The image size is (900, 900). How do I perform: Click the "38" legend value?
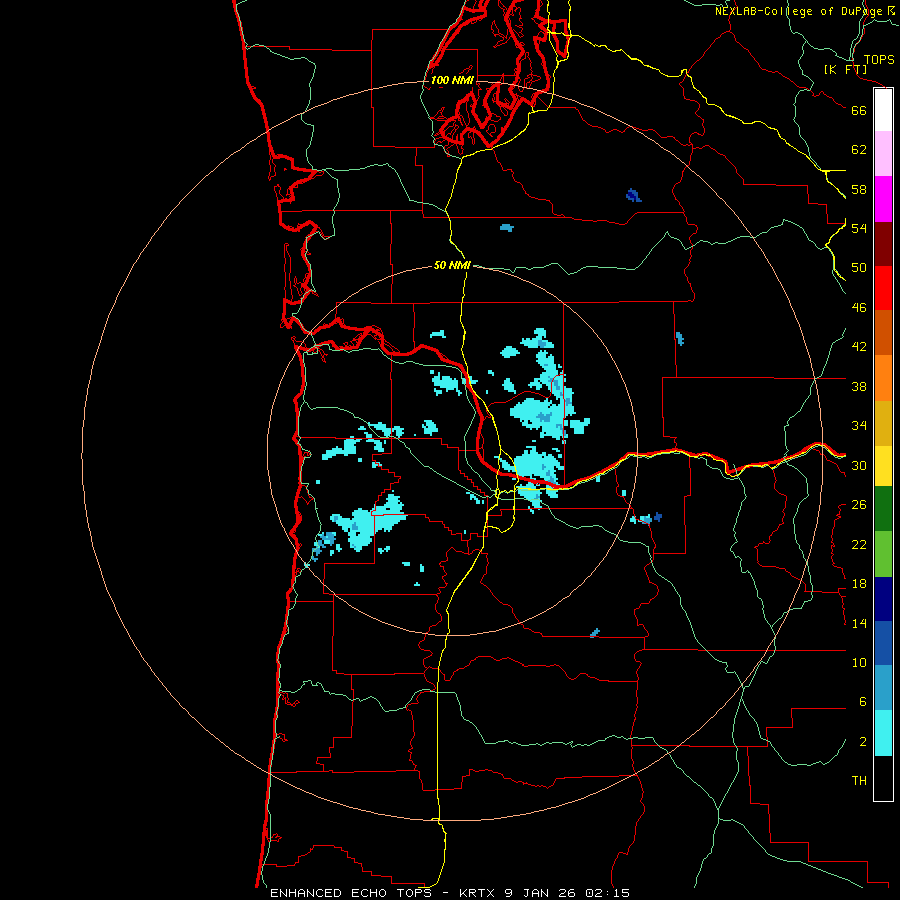(859, 386)
